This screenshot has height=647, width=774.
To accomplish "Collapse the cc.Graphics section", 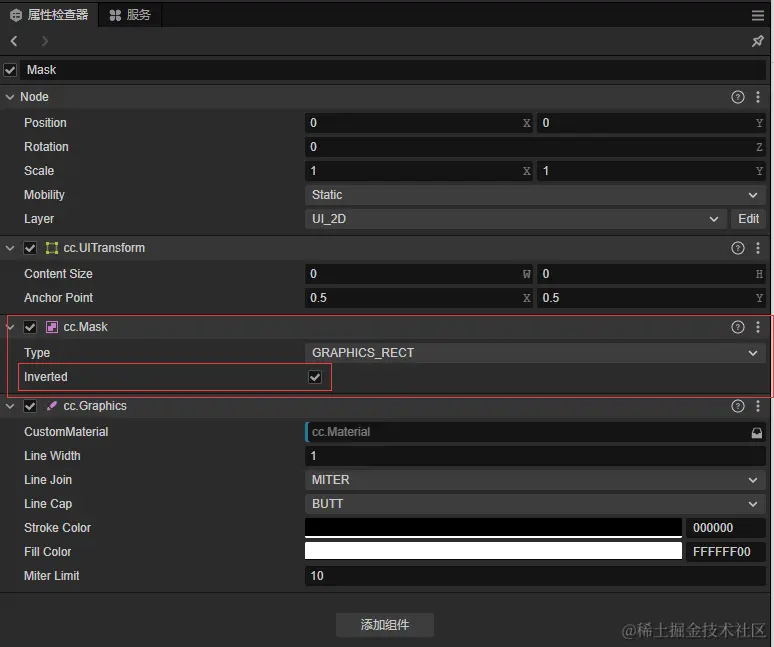I will [x=10, y=406].
